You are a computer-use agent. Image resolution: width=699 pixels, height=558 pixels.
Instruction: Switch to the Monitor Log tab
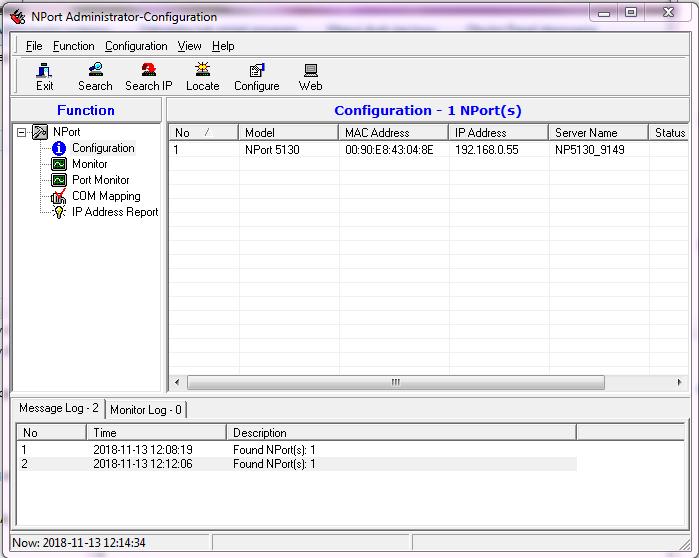(x=146, y=410)
